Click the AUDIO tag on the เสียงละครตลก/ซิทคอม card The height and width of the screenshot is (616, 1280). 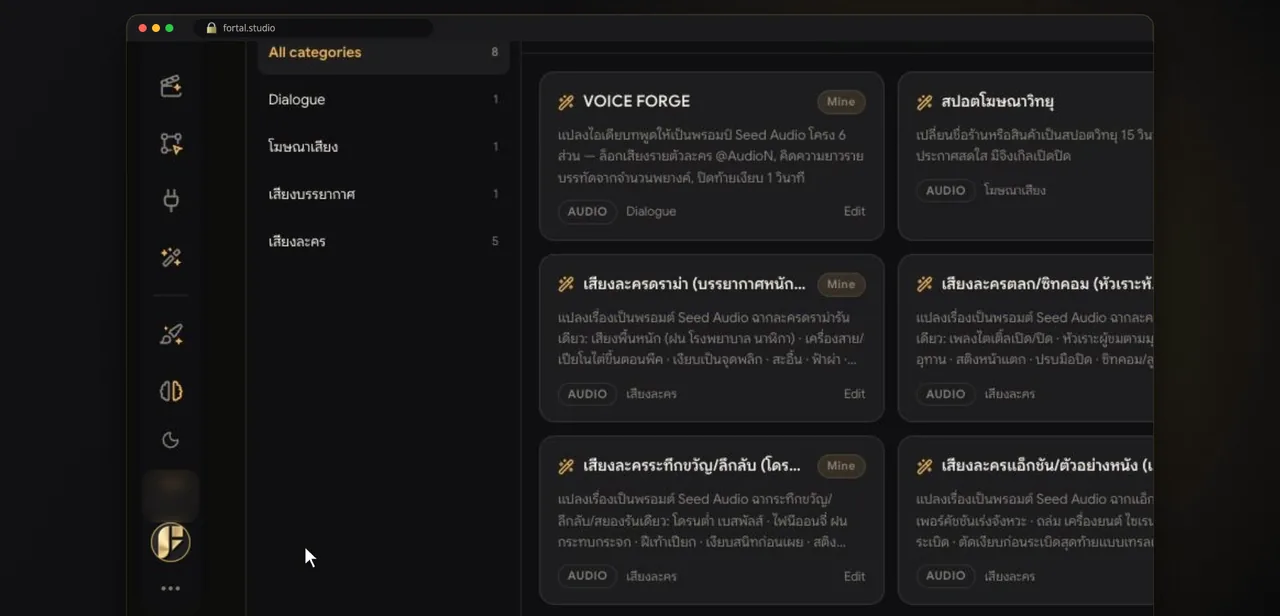tap(946, 394)
